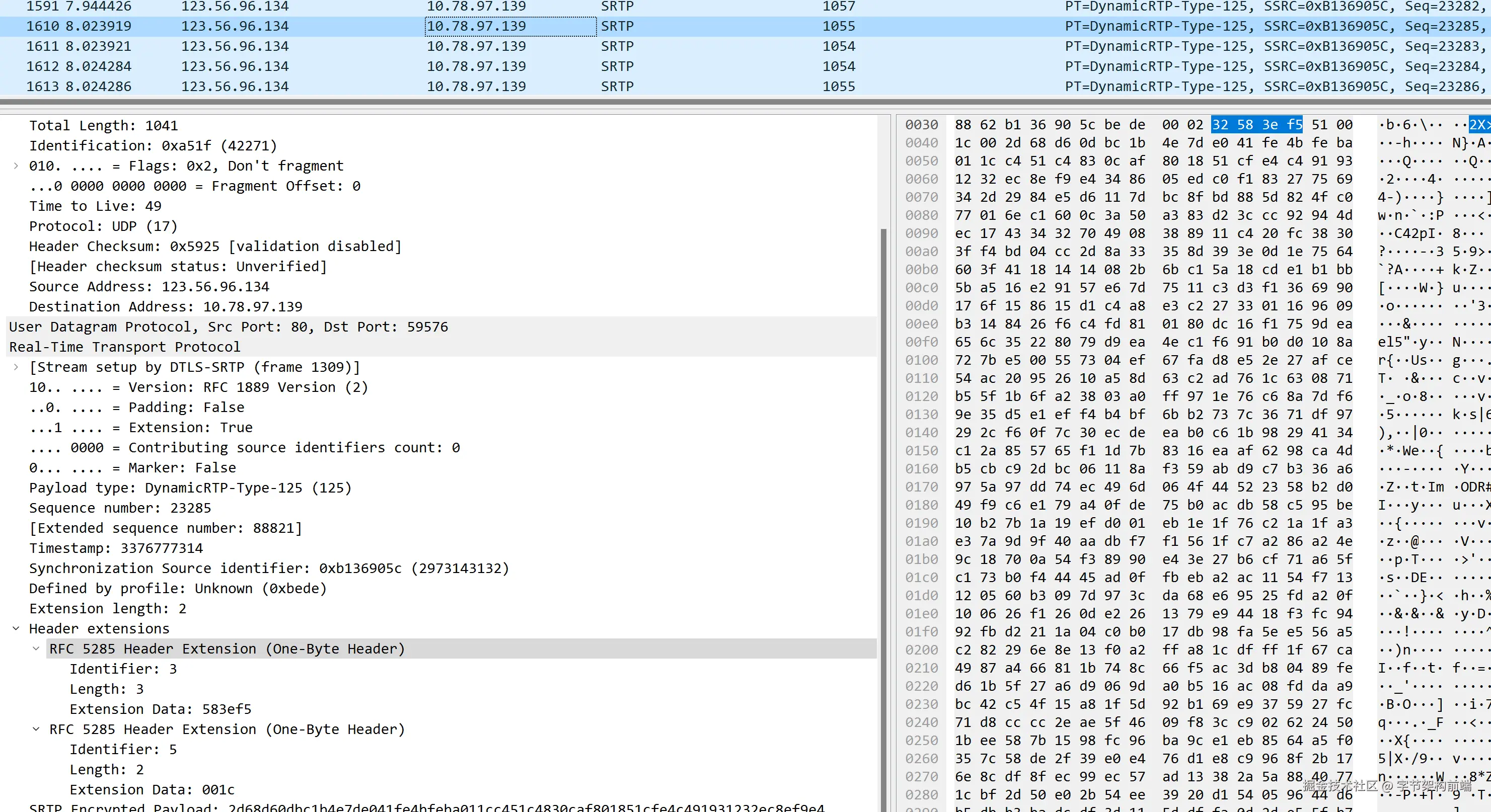Image resolution: width=1491 pixels, height=812 pixels.
Task: Click hex offset 0100 row
Action: click(x=922, y=360)
